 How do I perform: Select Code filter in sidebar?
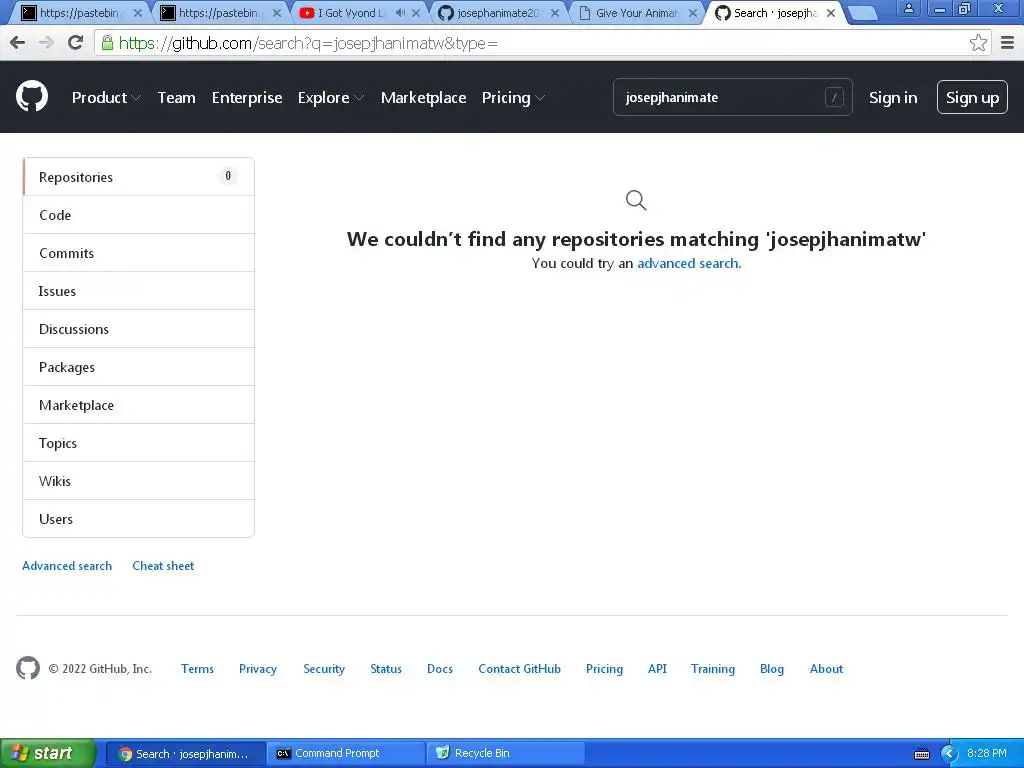point(138,215)
